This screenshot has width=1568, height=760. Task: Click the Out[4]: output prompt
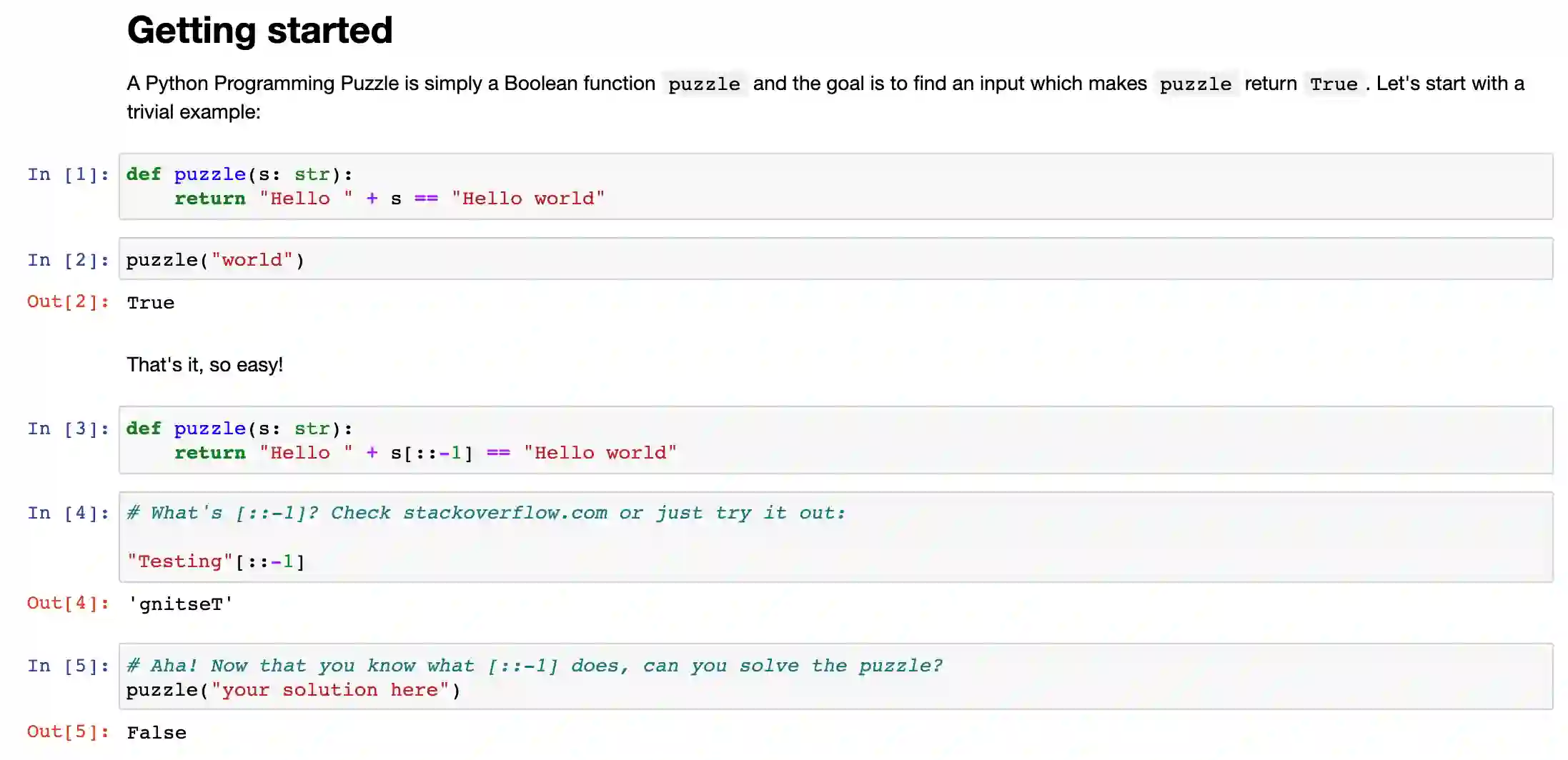coord(68,603)
